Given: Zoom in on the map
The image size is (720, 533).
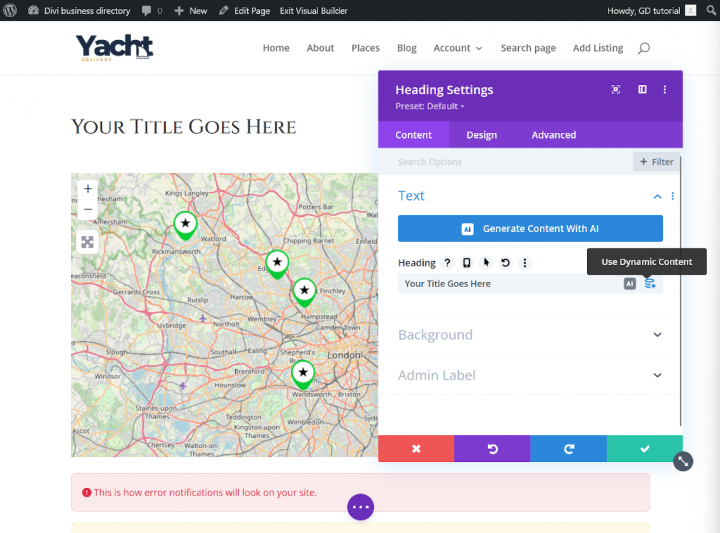Looking at the screenshot, I should (x=88, y=188).
